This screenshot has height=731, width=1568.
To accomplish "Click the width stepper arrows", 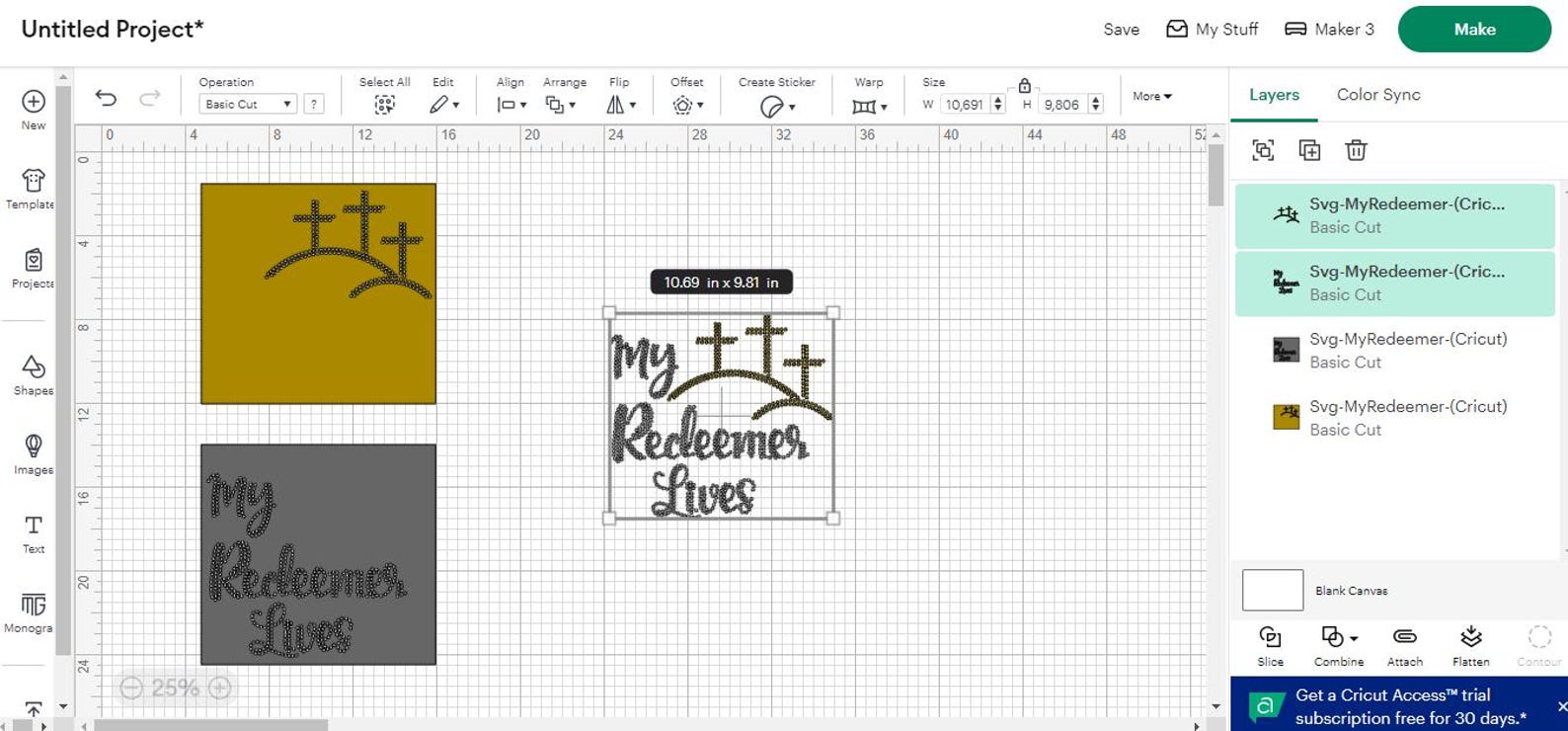I will point(998,104).
